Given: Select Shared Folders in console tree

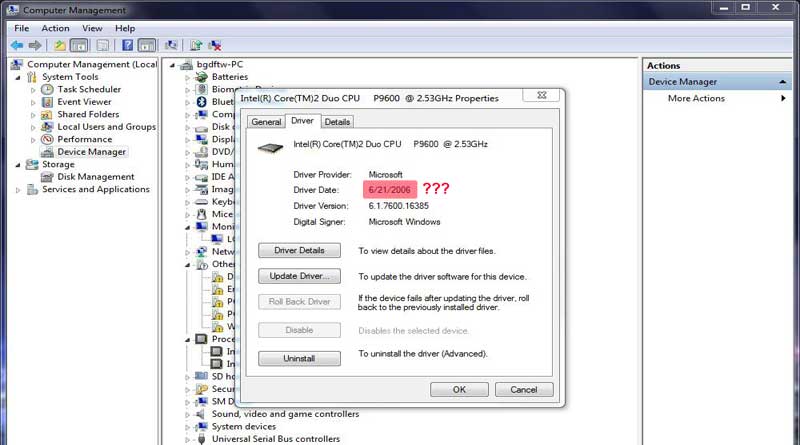Looking at the screenshot, I should (x=88, y=114).
